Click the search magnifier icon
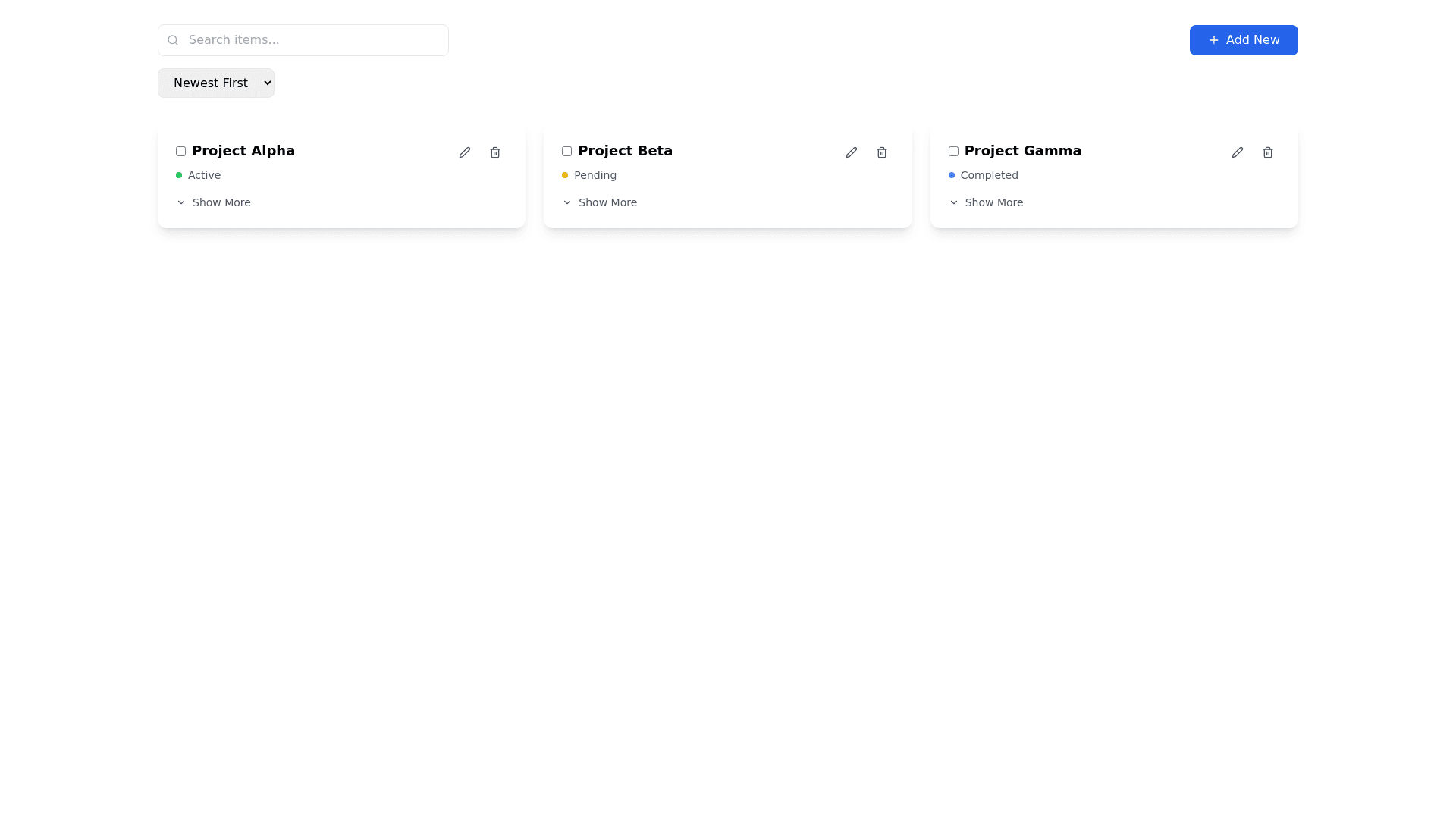 coord(173,40)
